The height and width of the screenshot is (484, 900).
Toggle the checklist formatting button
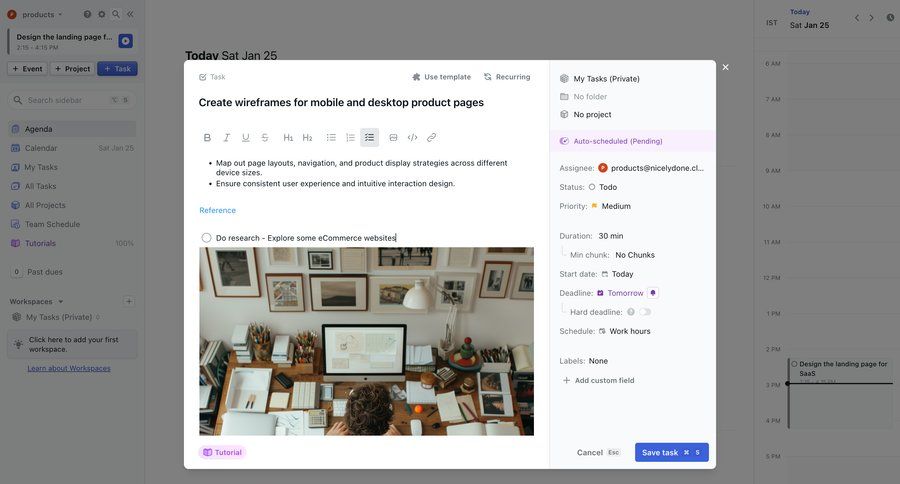(370, 137)
